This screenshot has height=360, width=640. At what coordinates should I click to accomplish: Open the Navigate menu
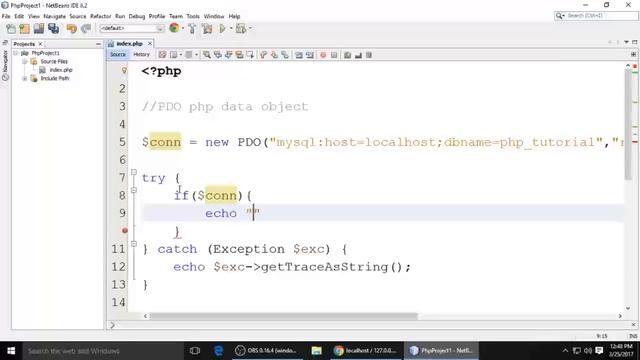pos(54,16)
